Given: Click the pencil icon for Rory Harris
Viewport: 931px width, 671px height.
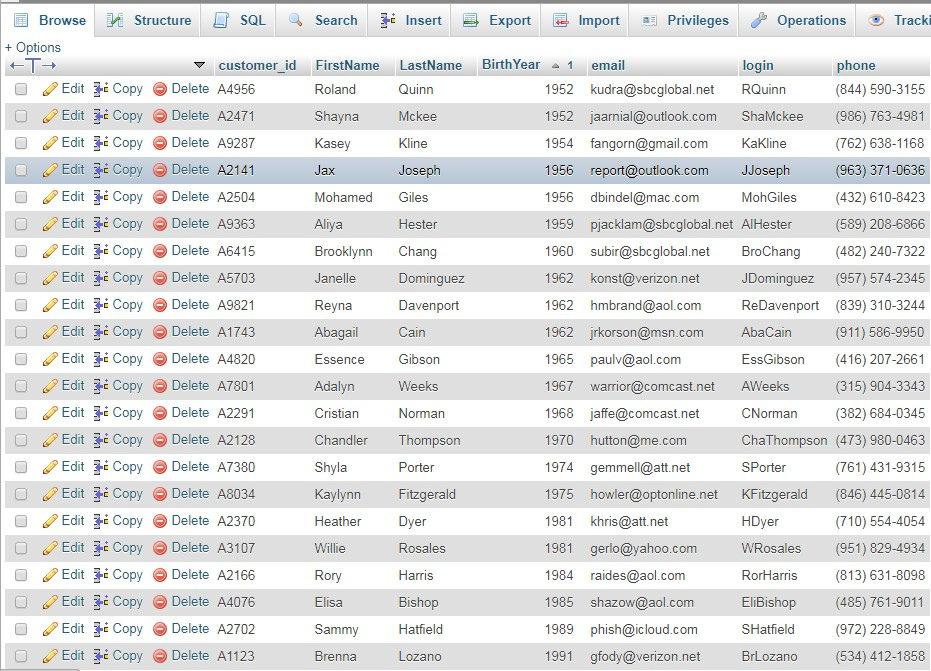Looking at the screenshot, I should (x=50, y=575).
